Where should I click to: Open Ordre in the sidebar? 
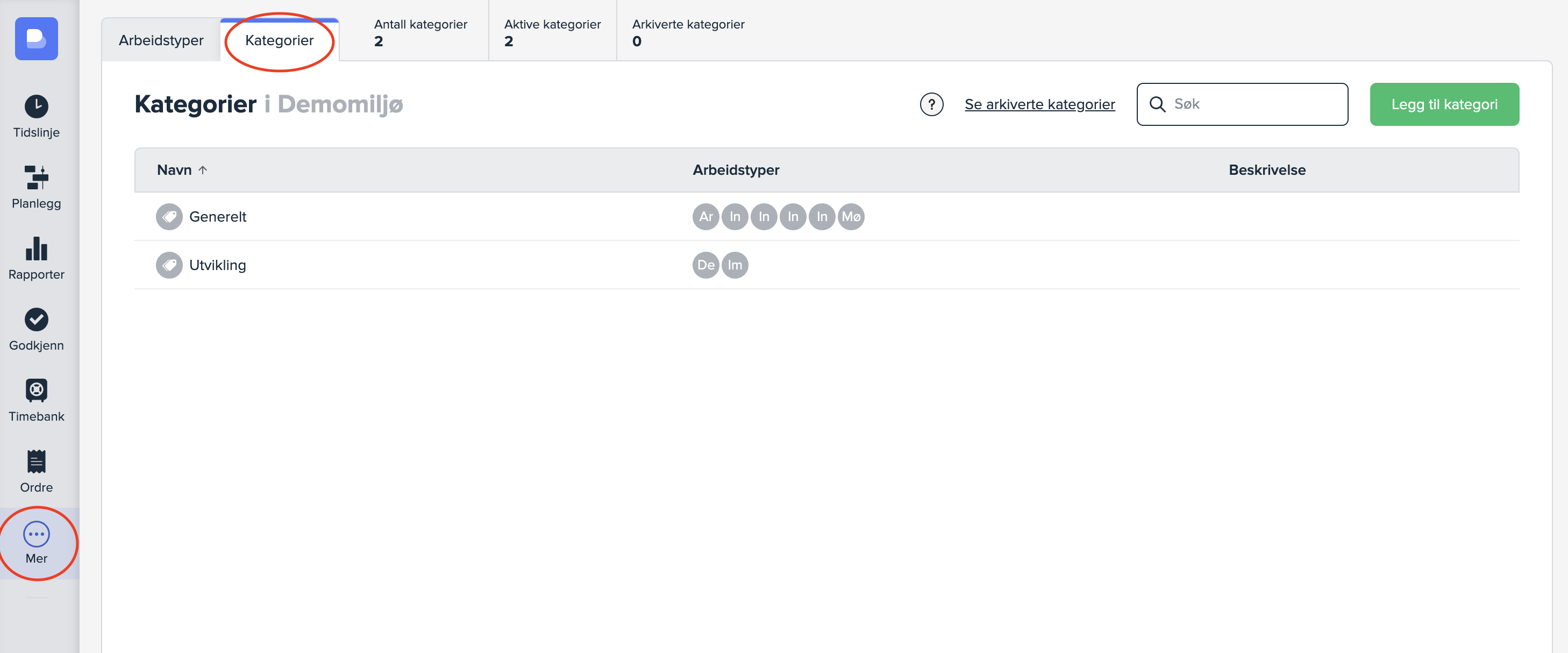[37, 471]
